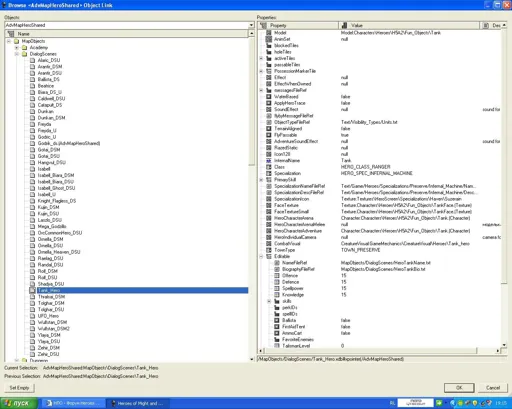Click the Value column header

409,25
